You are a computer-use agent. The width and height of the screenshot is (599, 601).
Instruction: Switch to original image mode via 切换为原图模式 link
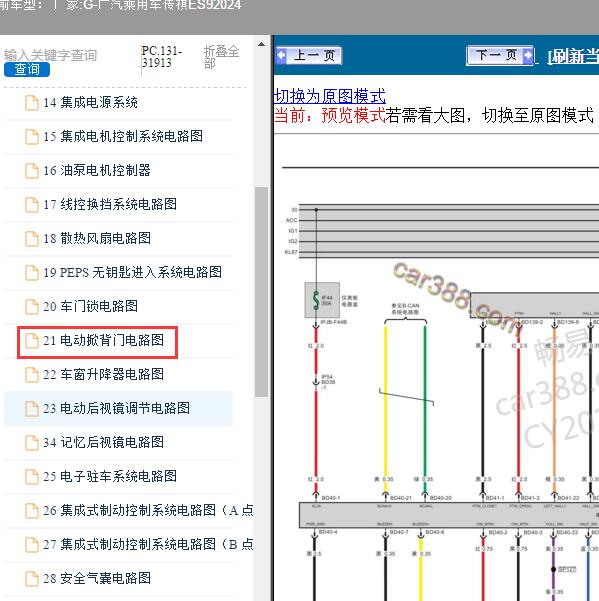(x=330, y=96)
